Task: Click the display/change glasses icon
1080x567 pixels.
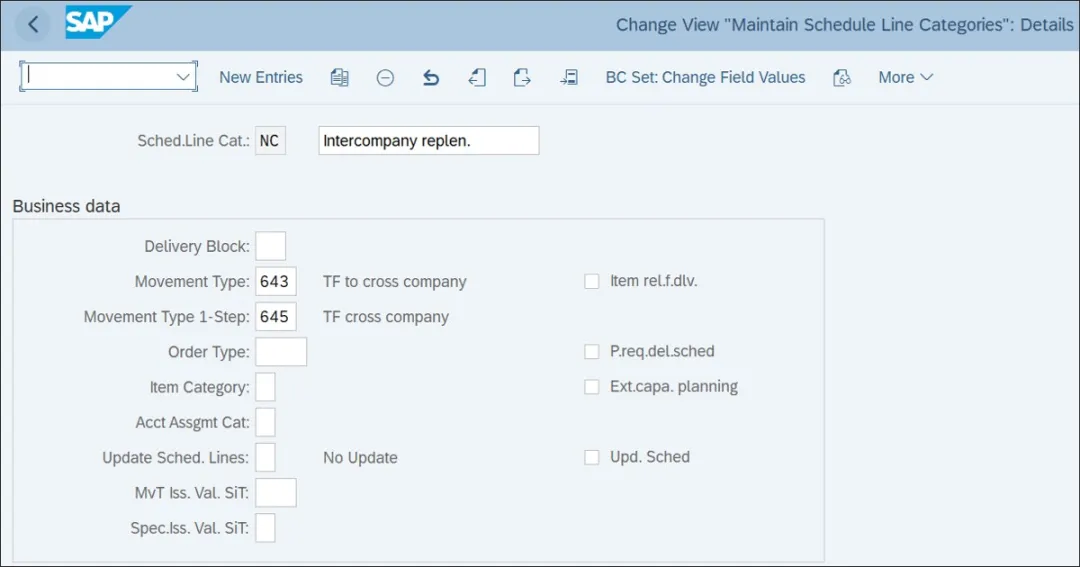Action: (842, 77)
